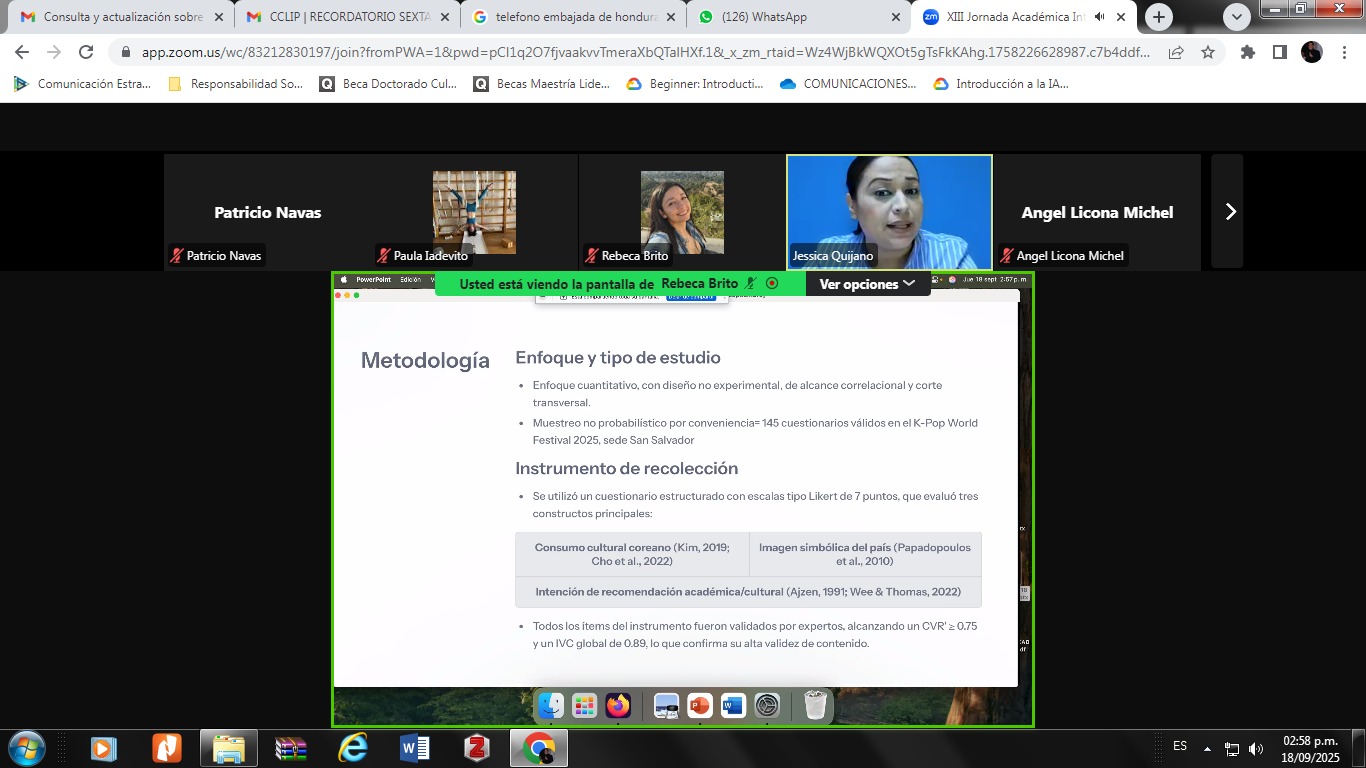Mute the Zoom tab audio indicator
The image size is (1366, 768).
pyautogui.click(x=1100, y=17)
